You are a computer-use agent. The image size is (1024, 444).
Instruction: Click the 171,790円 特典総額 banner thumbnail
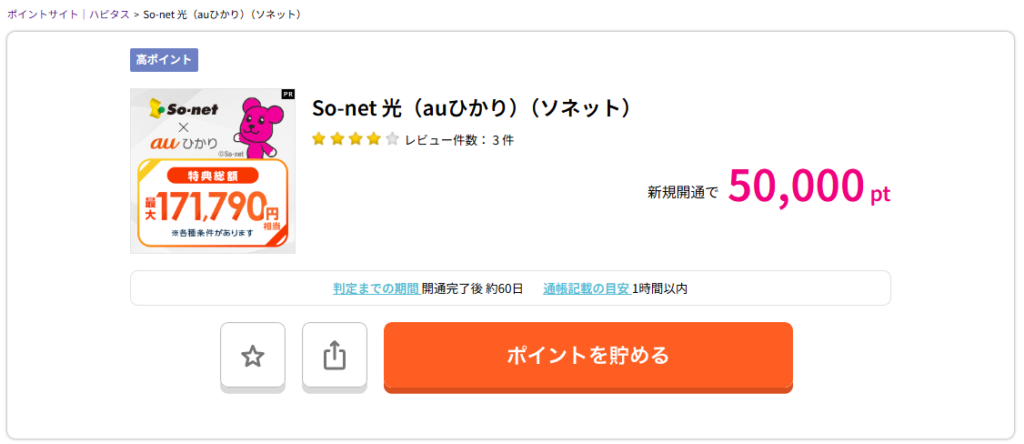212,207
